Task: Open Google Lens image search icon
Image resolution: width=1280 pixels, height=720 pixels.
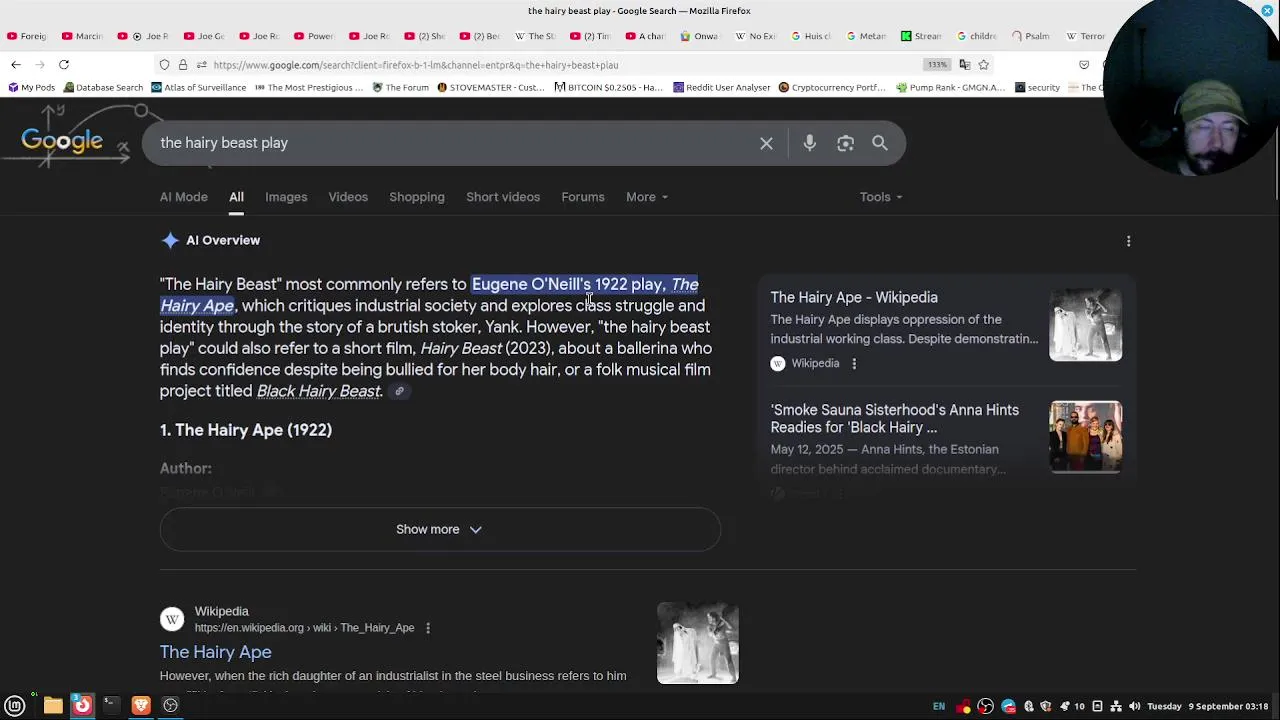Action: coord(846,143)
